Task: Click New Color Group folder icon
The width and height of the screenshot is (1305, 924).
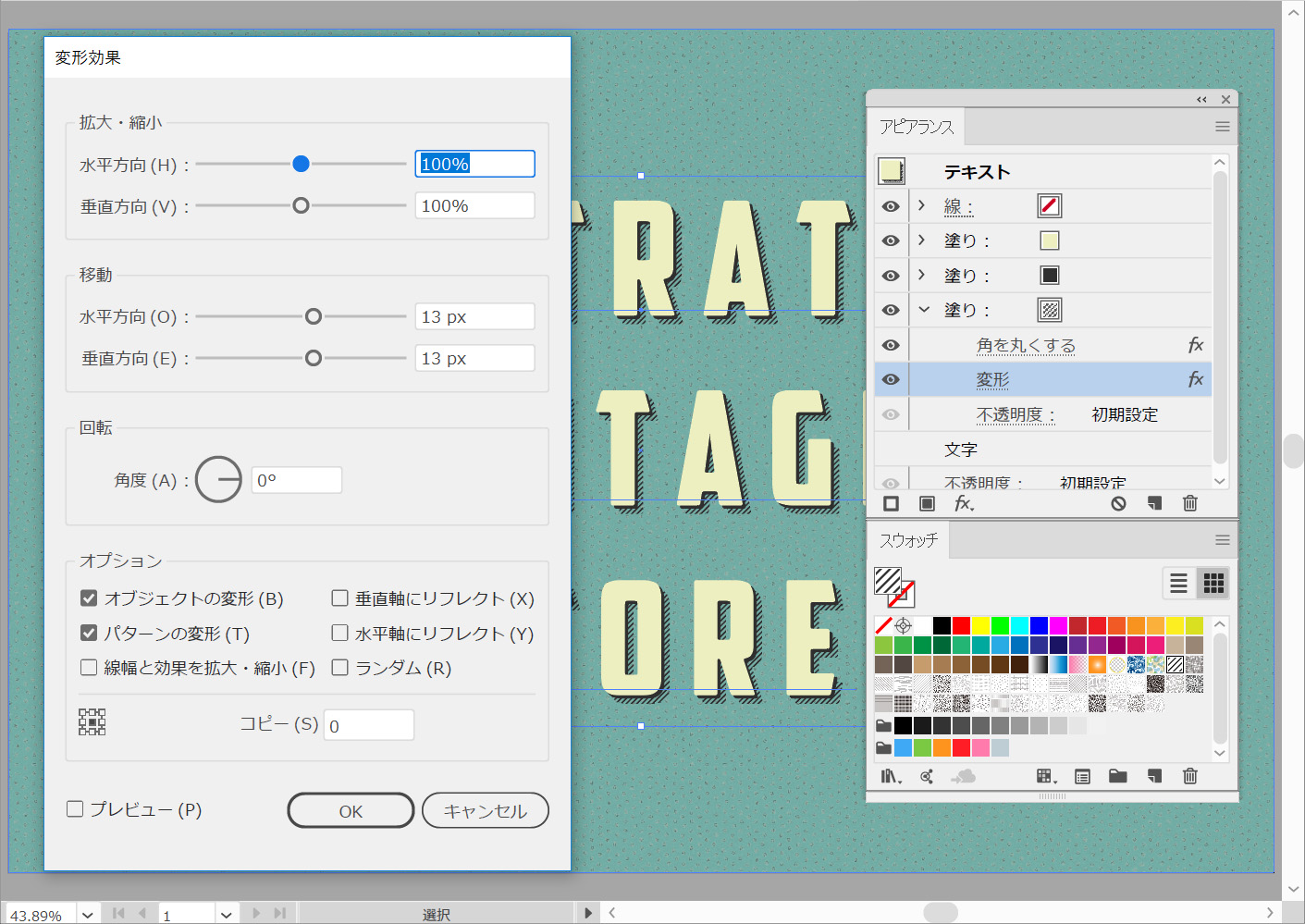Action: point(1117,776)
